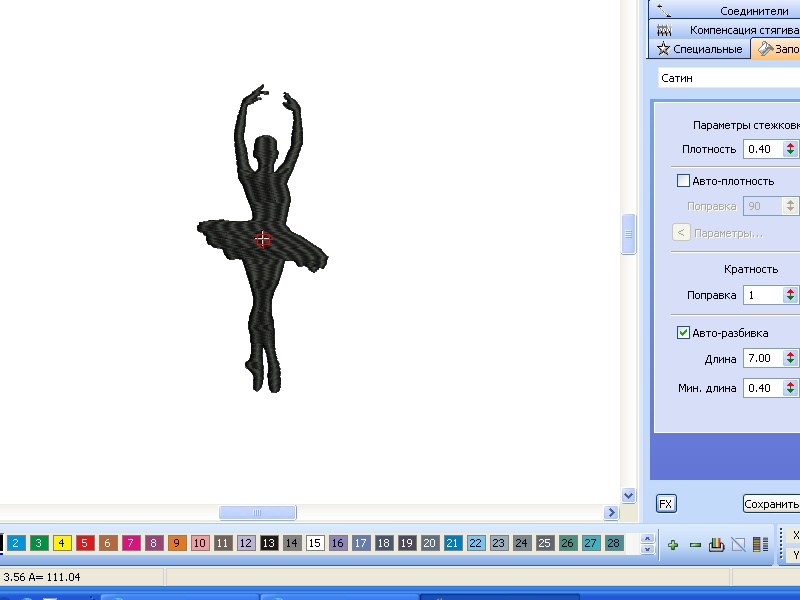Click the striped thread chart icon
The width and height of the screenshot is (800, 600).
click(x=760, y=544)
